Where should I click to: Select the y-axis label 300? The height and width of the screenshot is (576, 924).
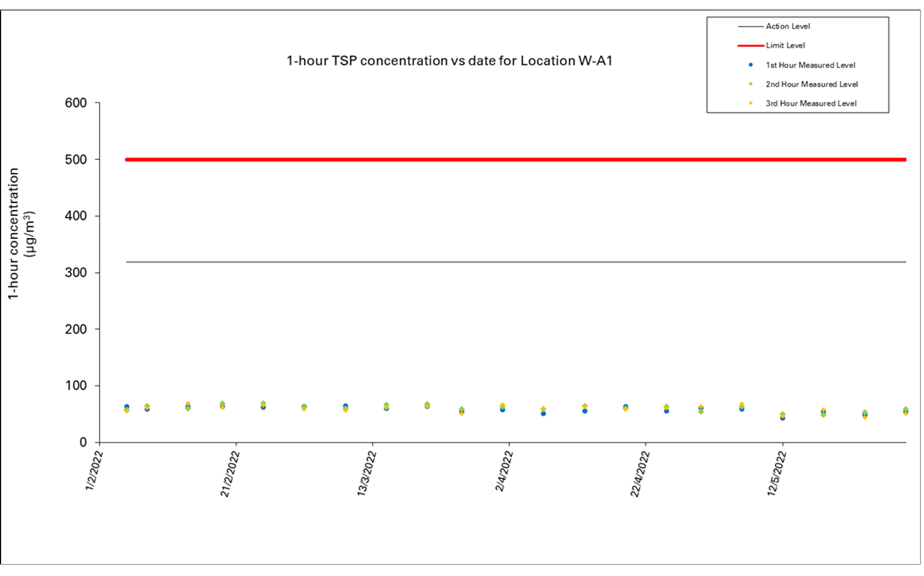click(x=76, y=272)
